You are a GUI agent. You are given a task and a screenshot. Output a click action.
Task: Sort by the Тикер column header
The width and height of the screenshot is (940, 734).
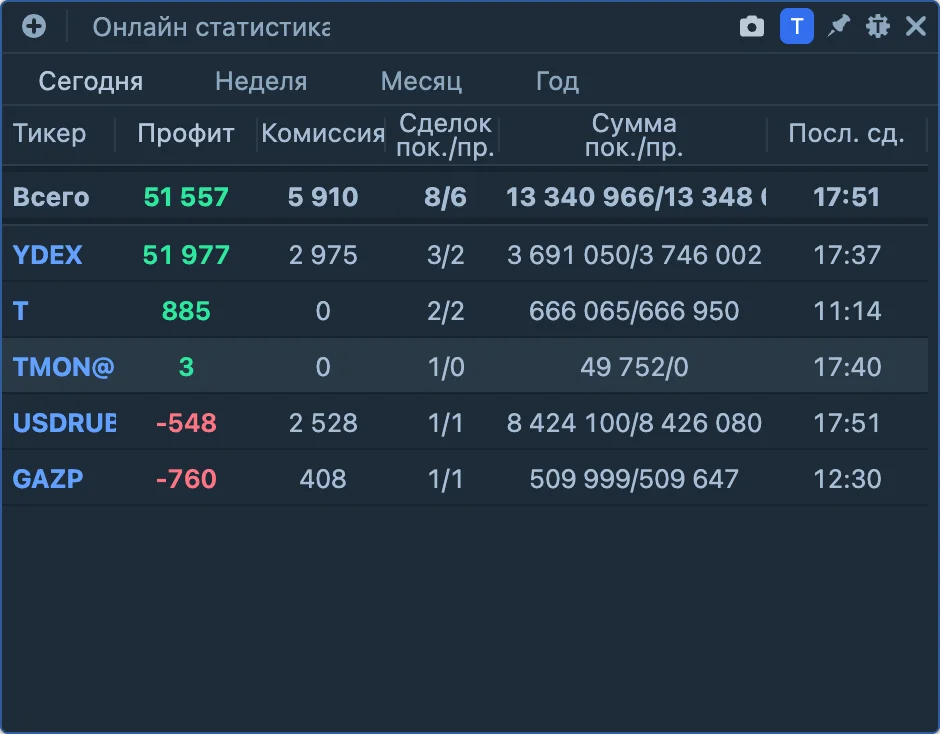[x=50, y=133]
